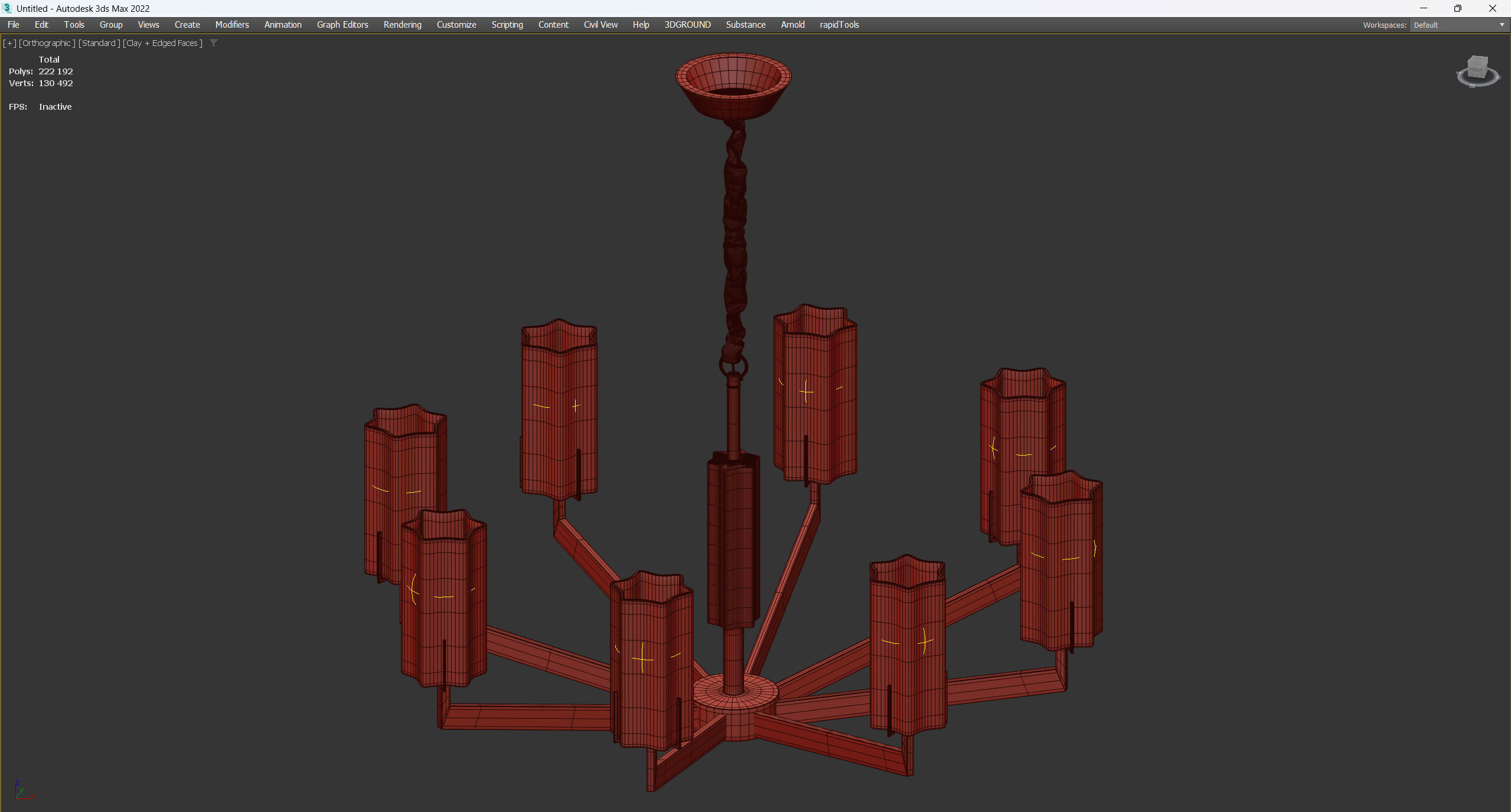1511x812 pixels.
Task: Open the Edit menu
Action: pyautogui.click(x=41, y=25)
